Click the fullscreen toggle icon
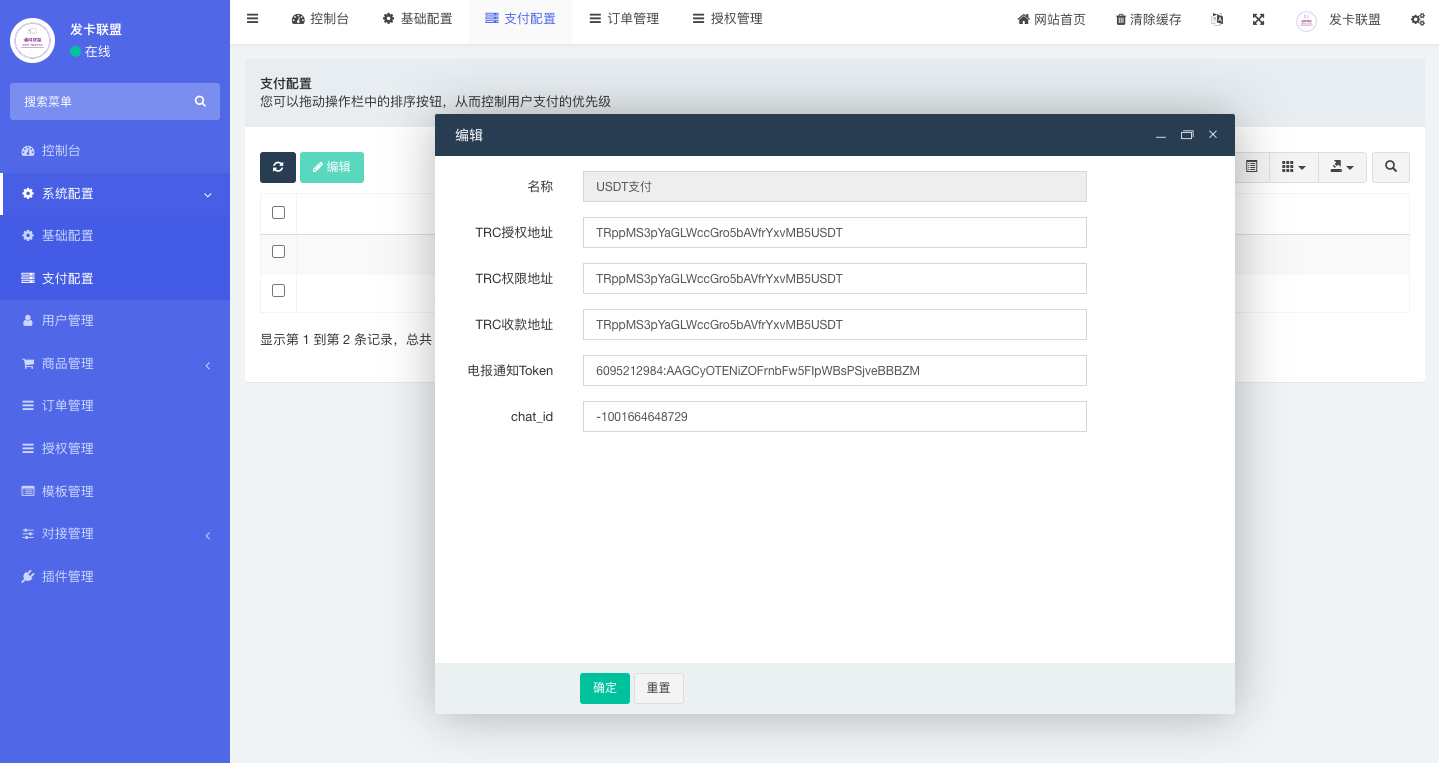 pyautogui.click(x=1259, y=20)
